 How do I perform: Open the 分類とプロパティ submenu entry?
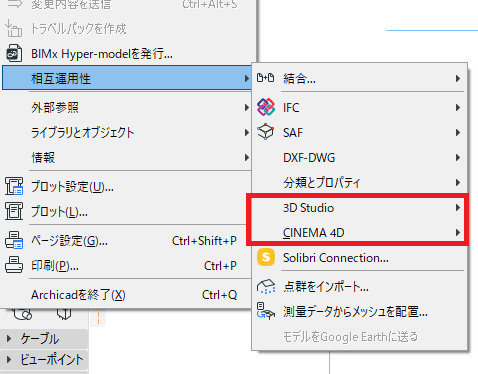point(359,182)
